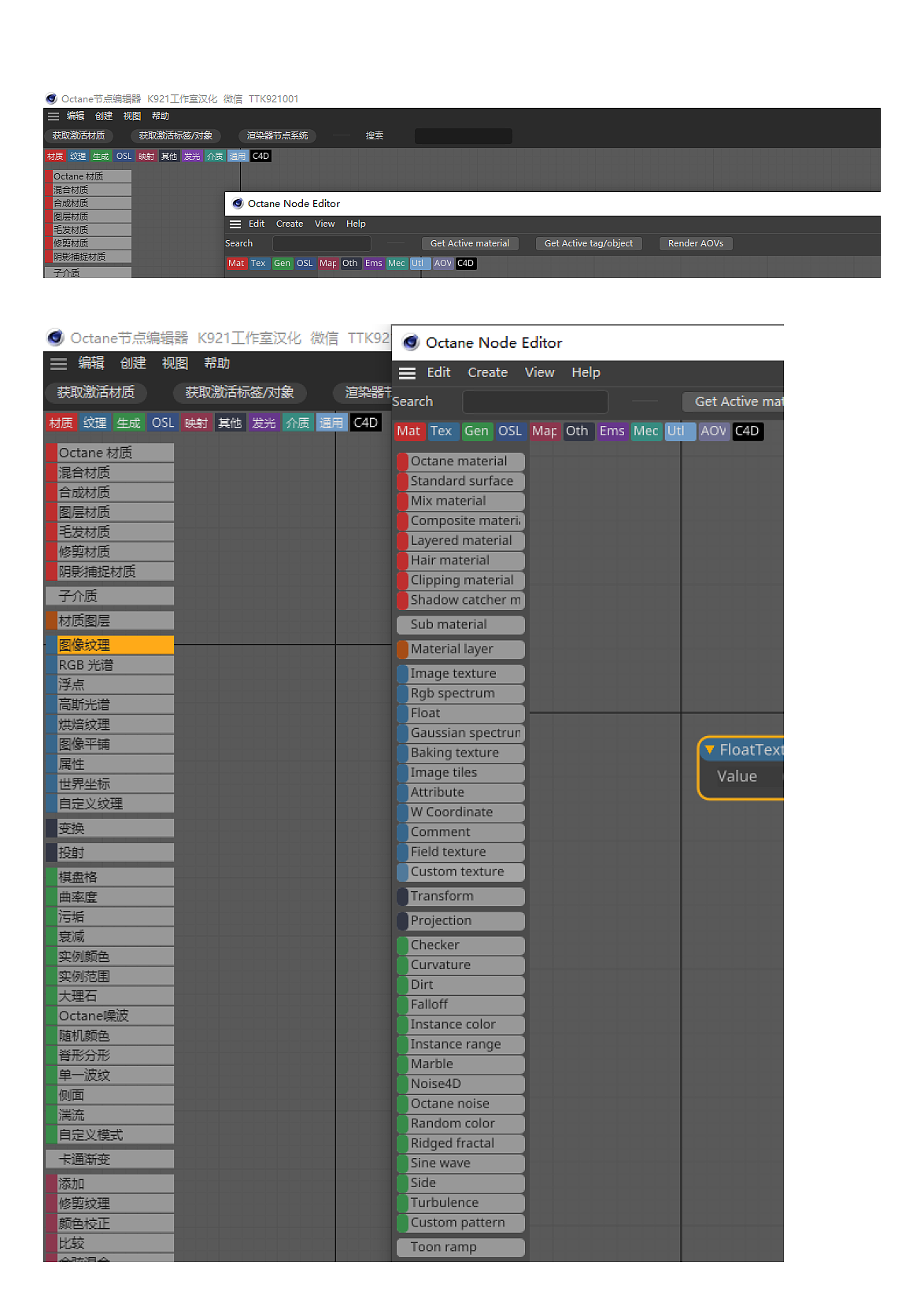This screenshot has height=1306, width=924.
Task: Select the Noise4D node entry
Action: point(460,1084)
